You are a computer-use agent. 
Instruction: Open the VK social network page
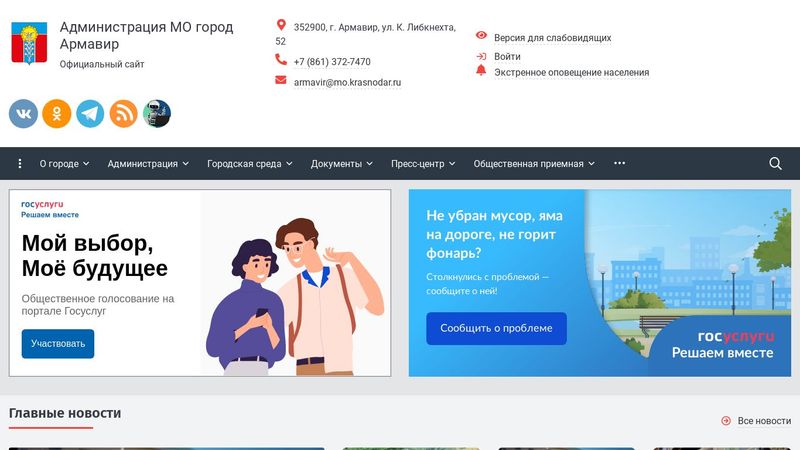(23, 114)
